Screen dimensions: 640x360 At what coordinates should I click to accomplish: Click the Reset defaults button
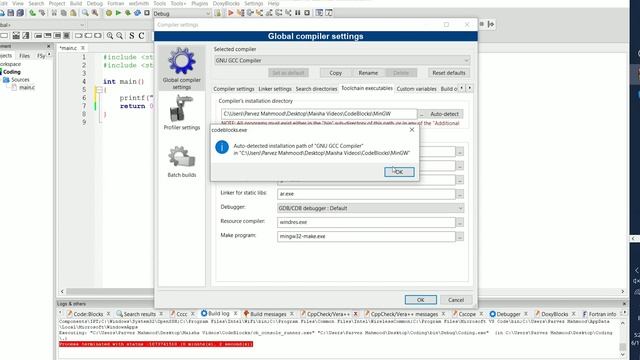[x=449, y=73]
